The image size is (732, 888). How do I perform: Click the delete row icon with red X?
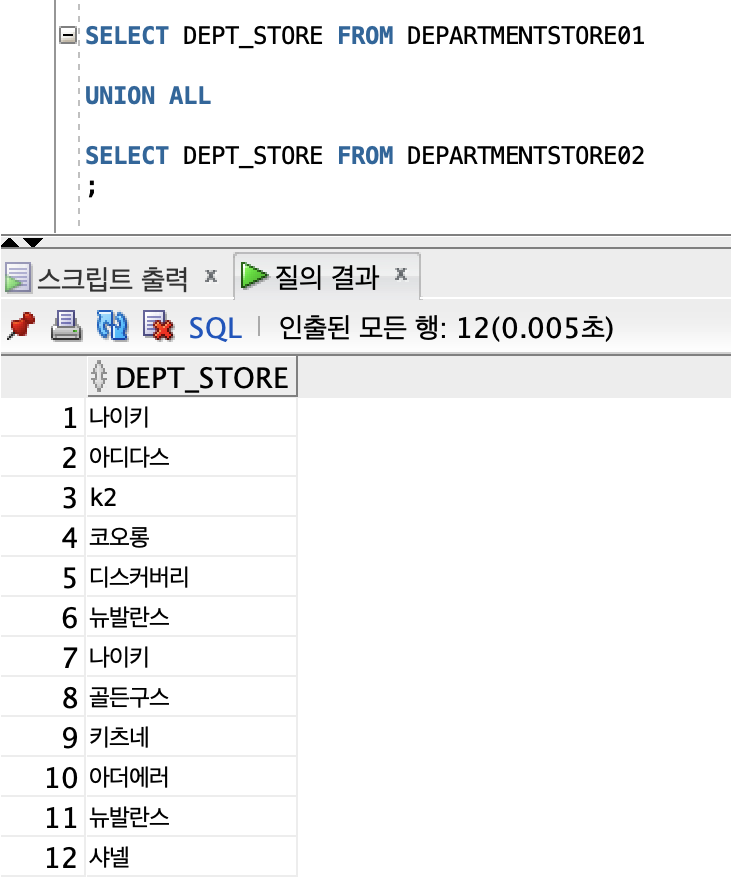tap(157, 326)
